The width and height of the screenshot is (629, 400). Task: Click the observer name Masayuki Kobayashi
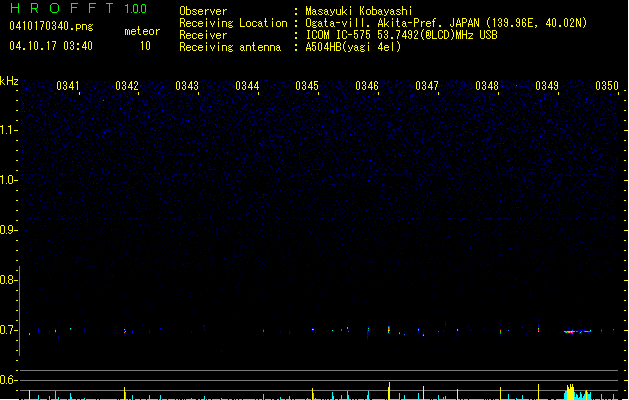click(x=359, y=11)
